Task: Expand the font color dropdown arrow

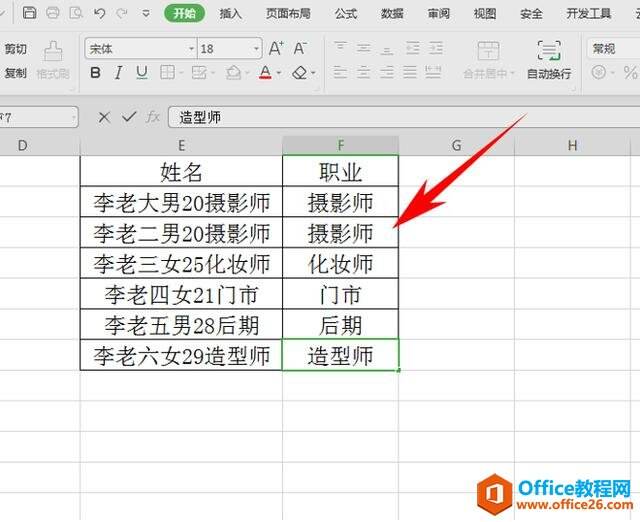Action: tap(279, 73)
